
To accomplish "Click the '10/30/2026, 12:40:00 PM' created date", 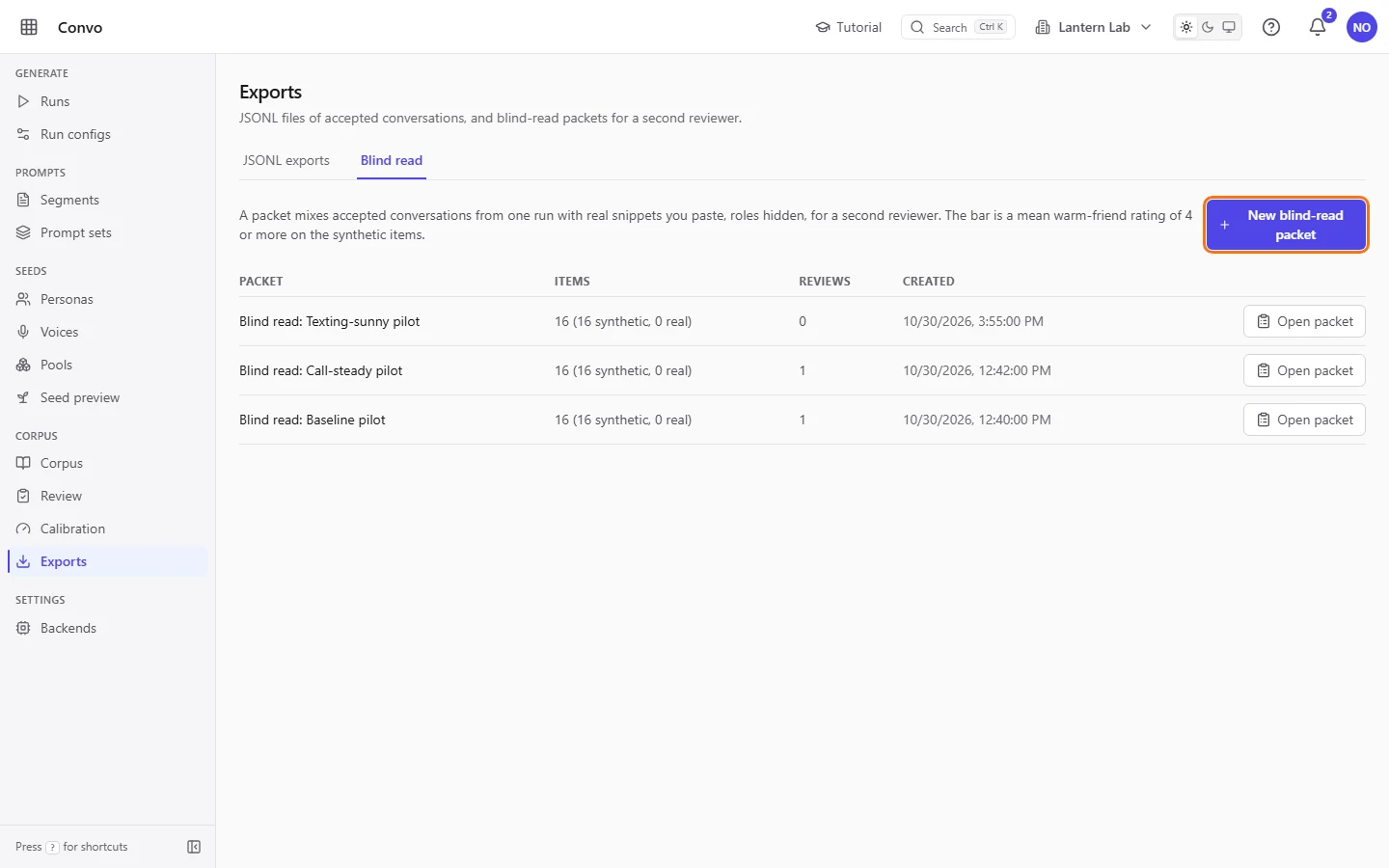I will coord(977,420).
